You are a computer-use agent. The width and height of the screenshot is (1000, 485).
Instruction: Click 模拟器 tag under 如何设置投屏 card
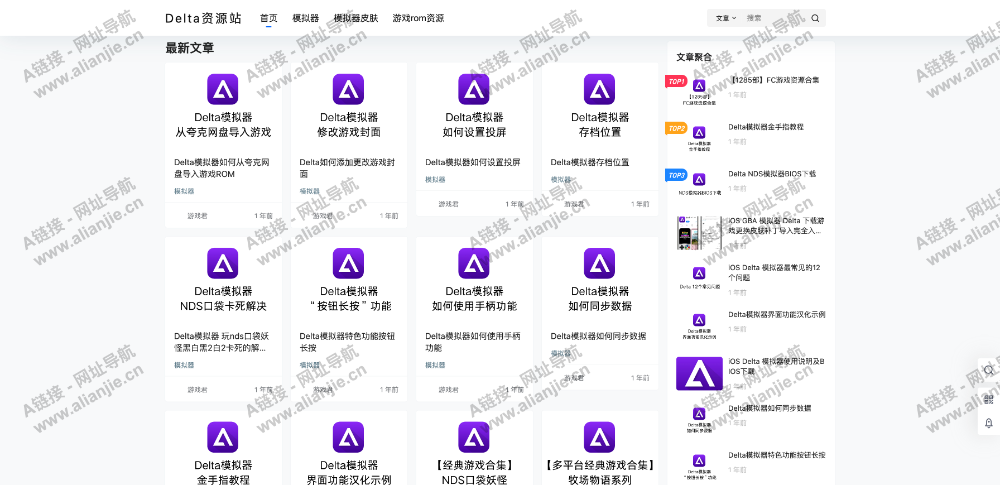click(x=436, y=179)
